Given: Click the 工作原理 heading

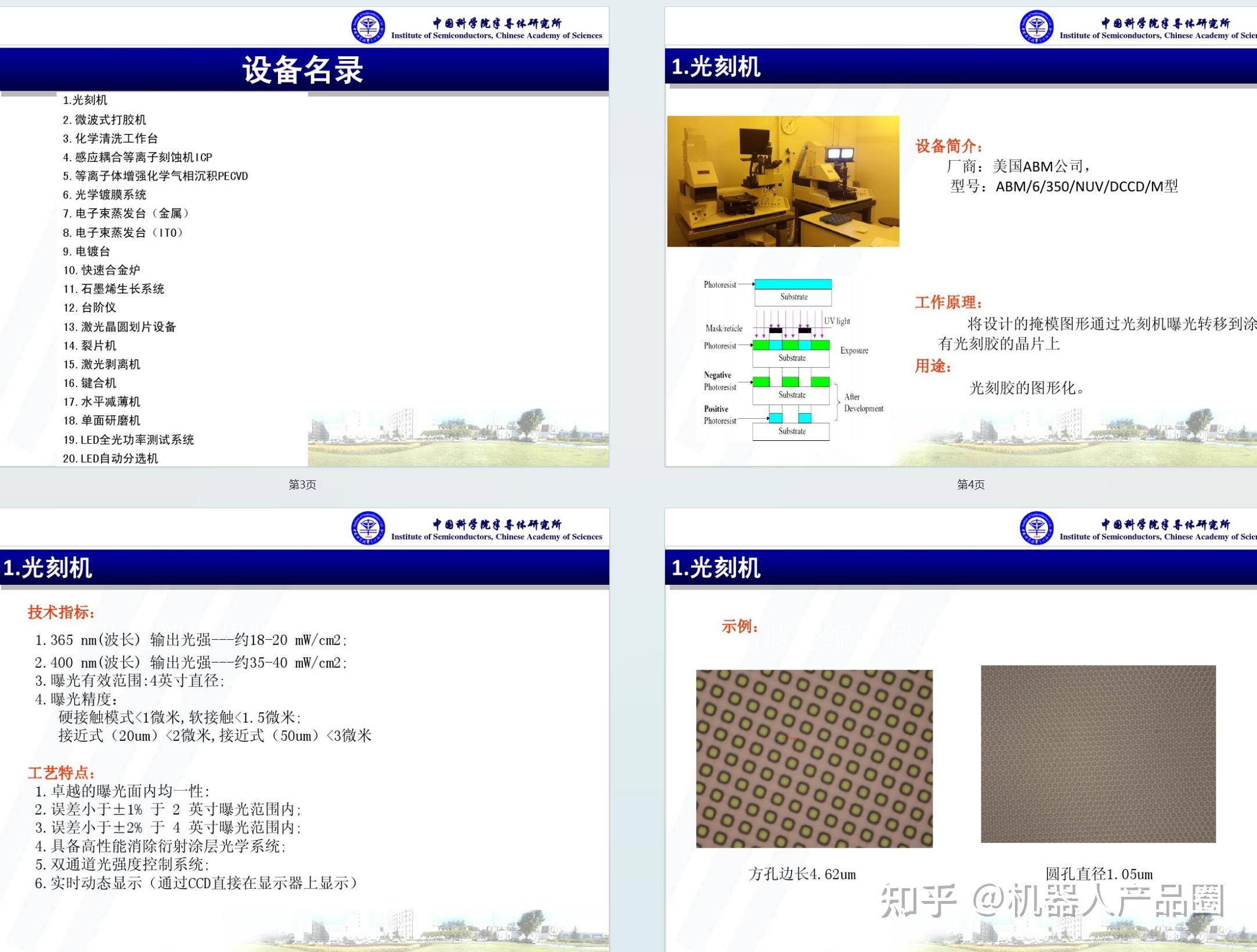Looking at the screenshot, I should 949,302.
